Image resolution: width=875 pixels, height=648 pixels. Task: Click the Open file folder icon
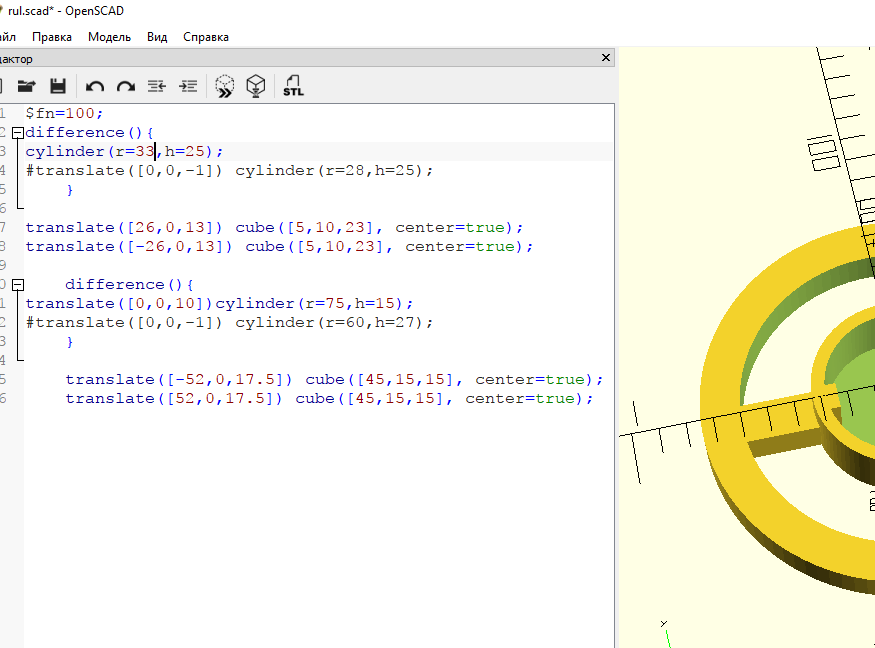click(x=26, y=86)
